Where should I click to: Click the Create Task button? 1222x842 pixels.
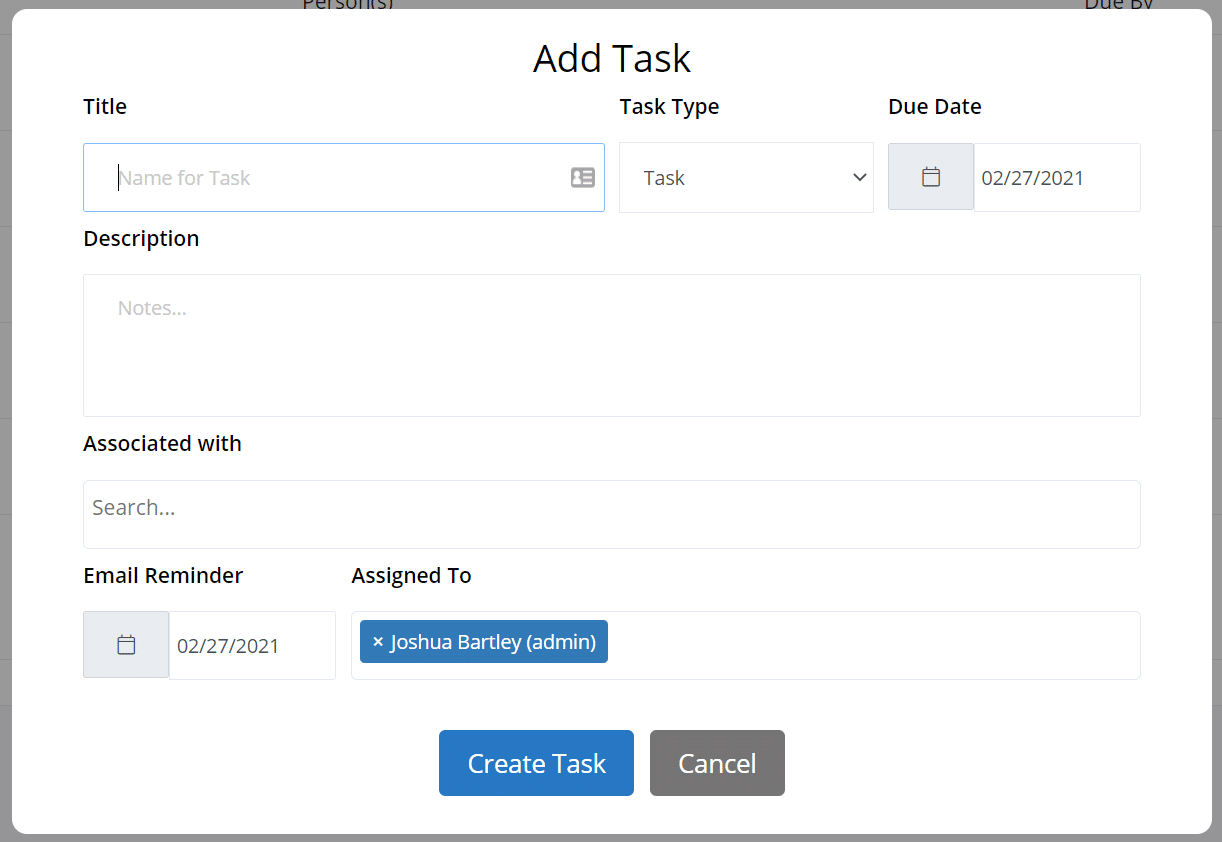tap(536, 763)
